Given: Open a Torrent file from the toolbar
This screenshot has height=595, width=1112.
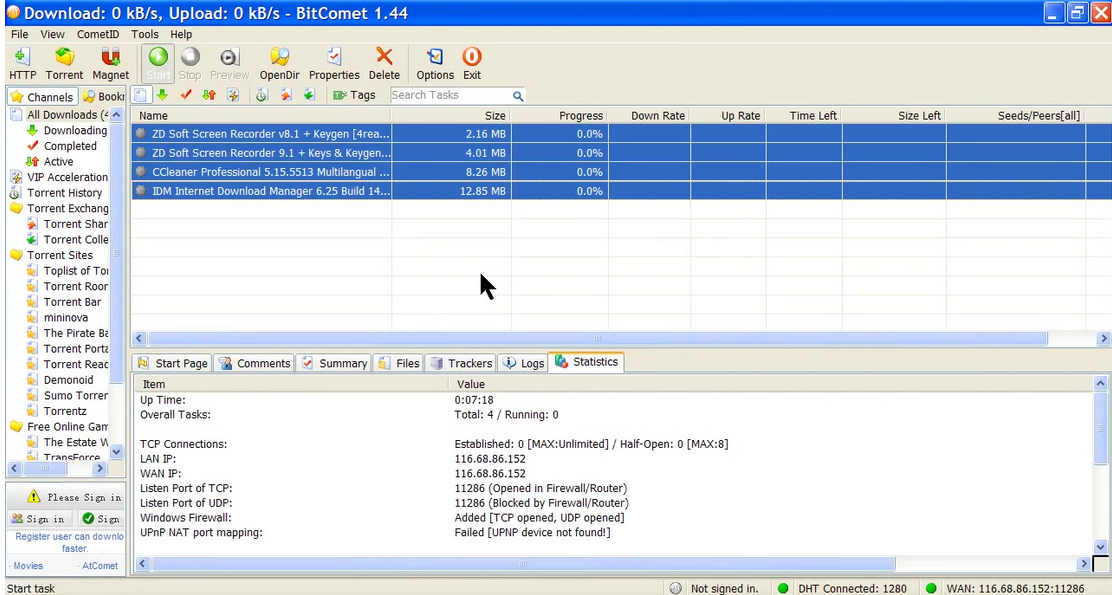Looking at the screenshot, I should coord(64,64).
